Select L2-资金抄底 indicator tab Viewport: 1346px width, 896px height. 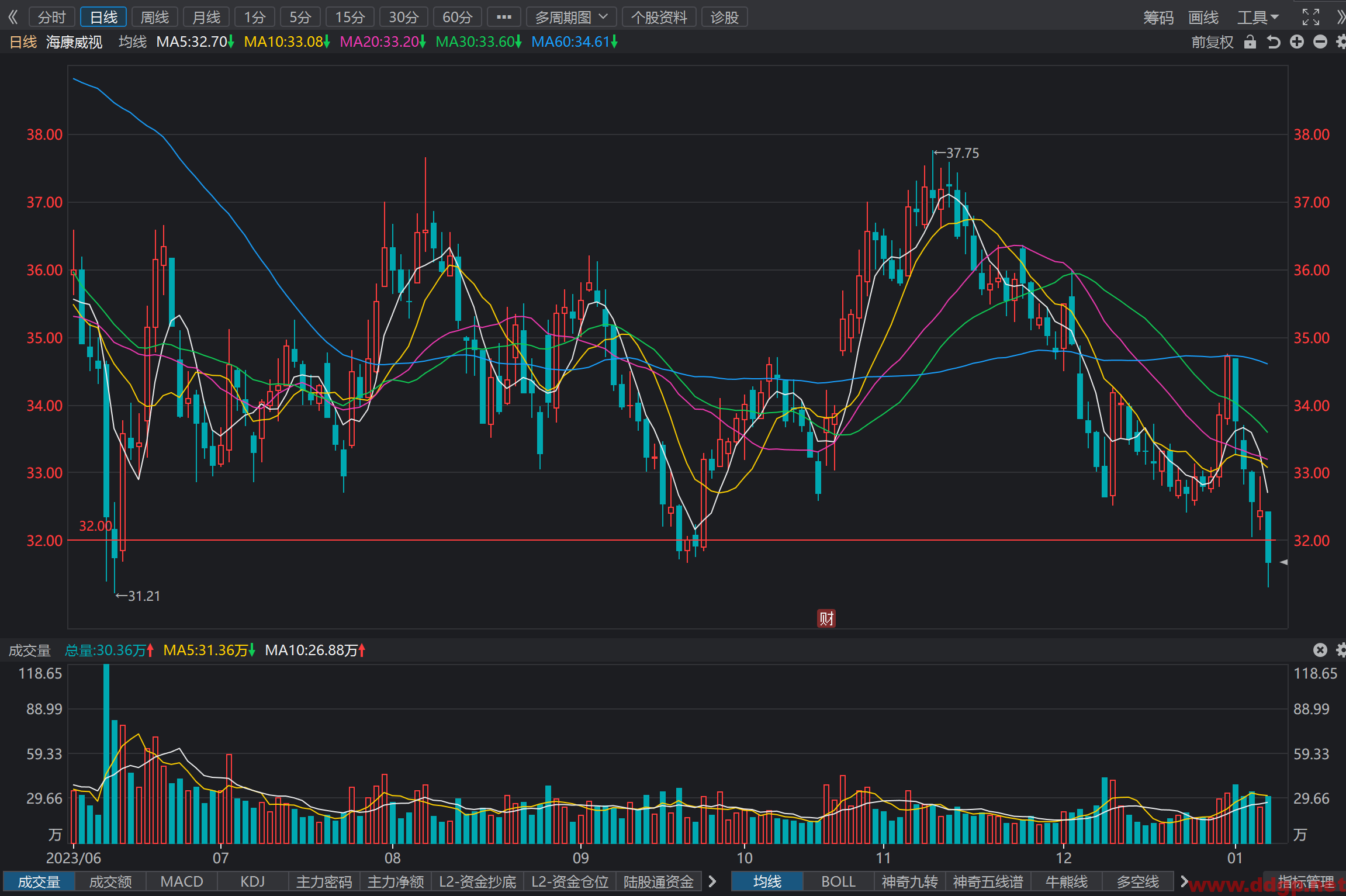coord(477,881)
